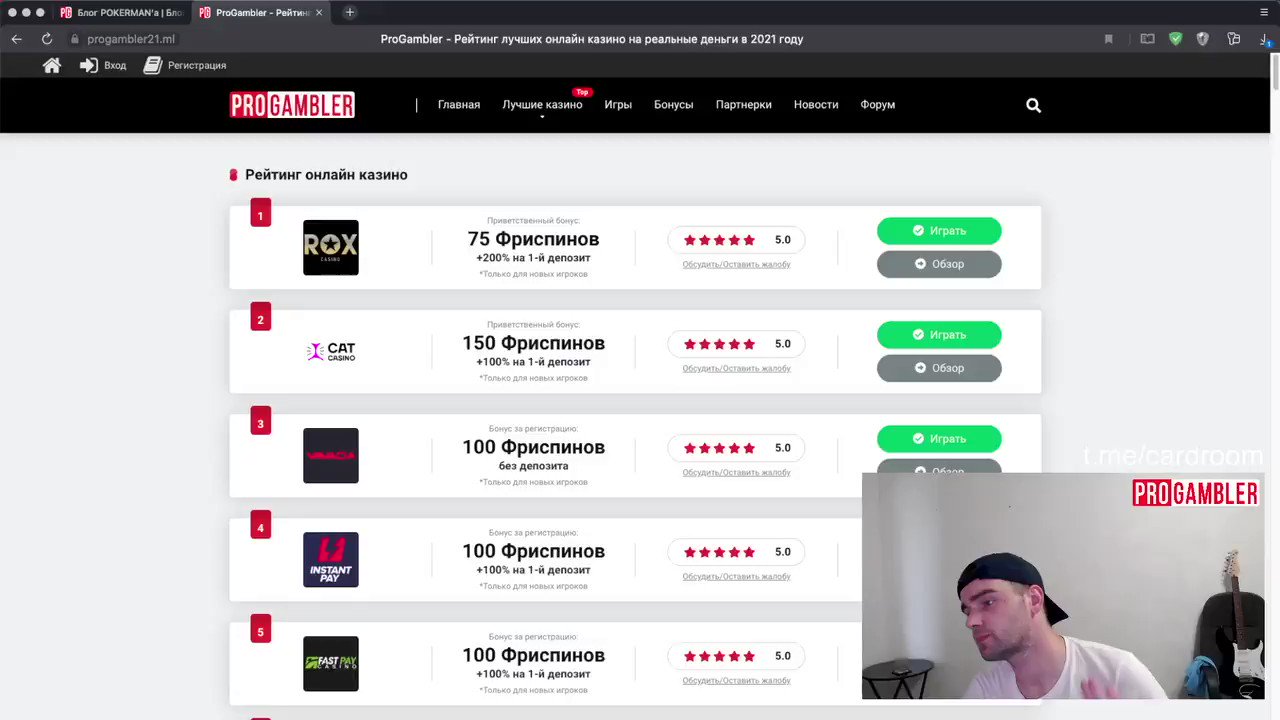1280x720 pixels.
Task: Expand Лучшие казино dropdown menu
Action: click(542, 105)
